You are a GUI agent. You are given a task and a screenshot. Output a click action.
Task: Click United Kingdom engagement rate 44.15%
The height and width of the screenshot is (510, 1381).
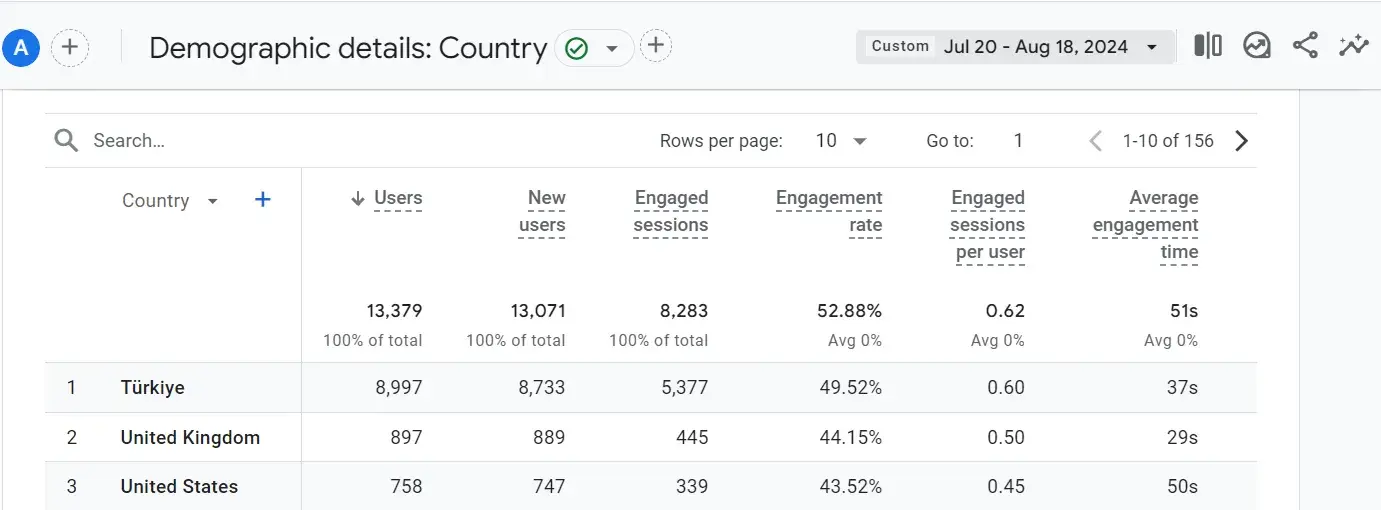[849, 437]
